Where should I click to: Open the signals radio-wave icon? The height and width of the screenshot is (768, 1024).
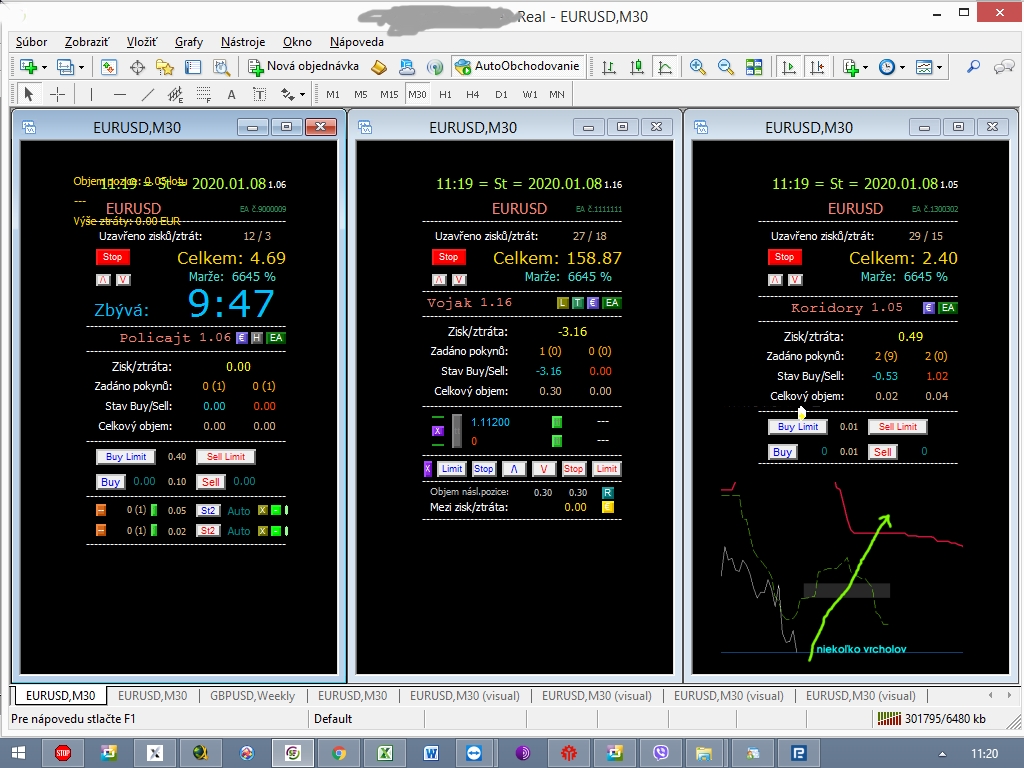coord(434,67)
